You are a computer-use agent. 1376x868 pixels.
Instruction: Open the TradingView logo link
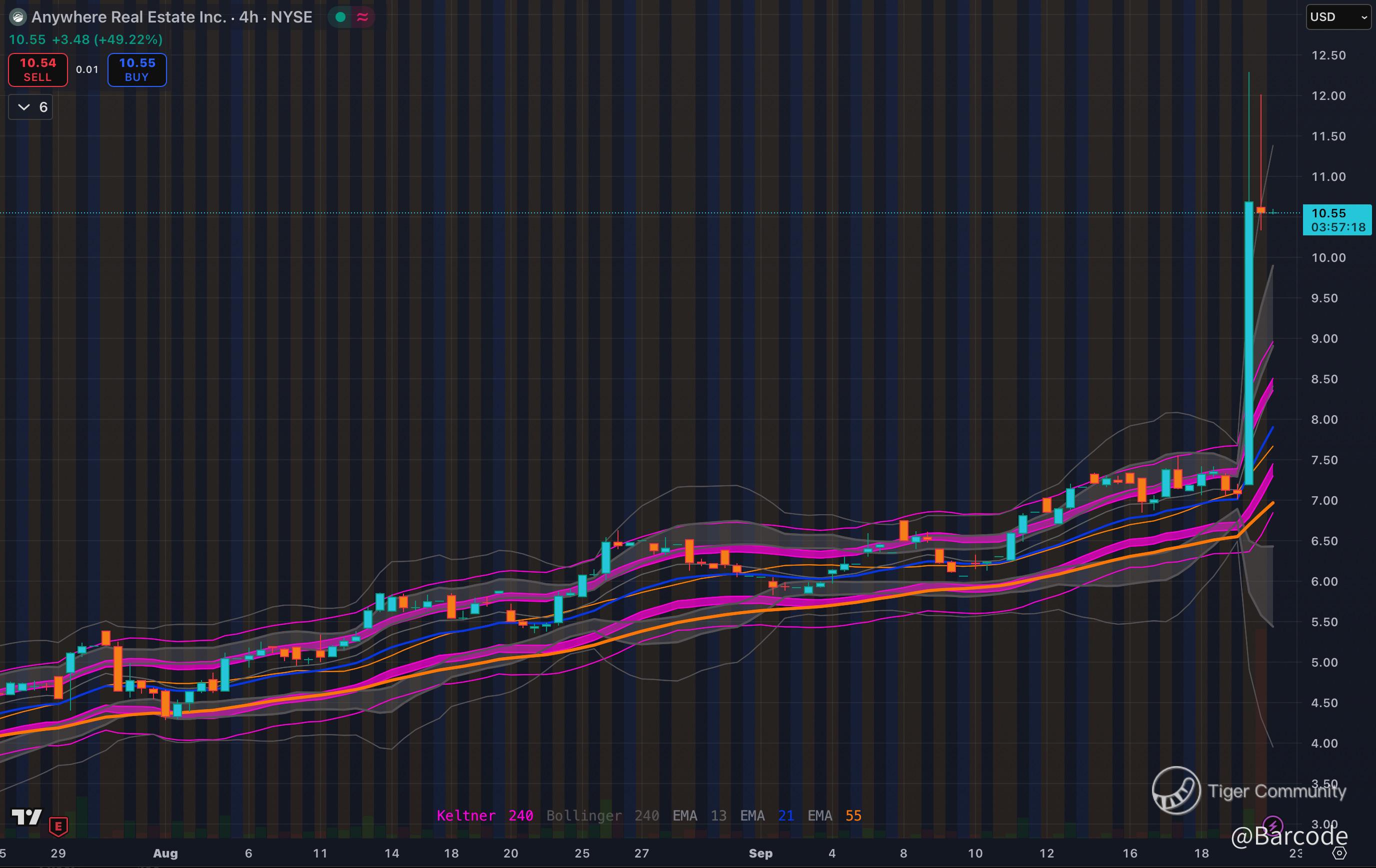26,817
